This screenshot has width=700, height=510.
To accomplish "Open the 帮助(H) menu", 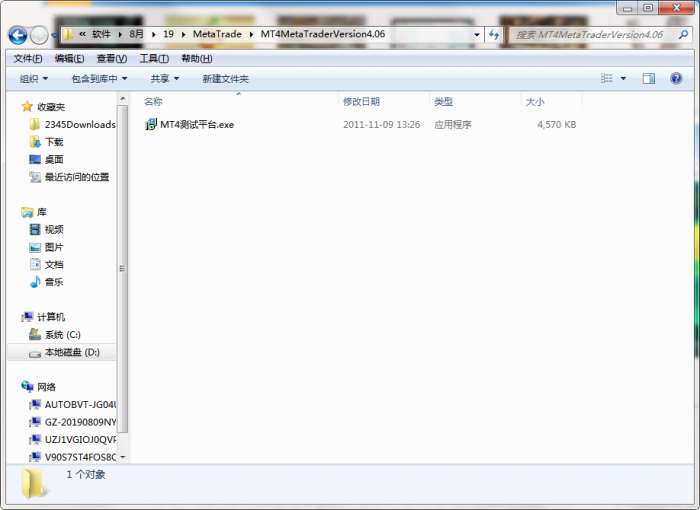I will click(196, 59).
